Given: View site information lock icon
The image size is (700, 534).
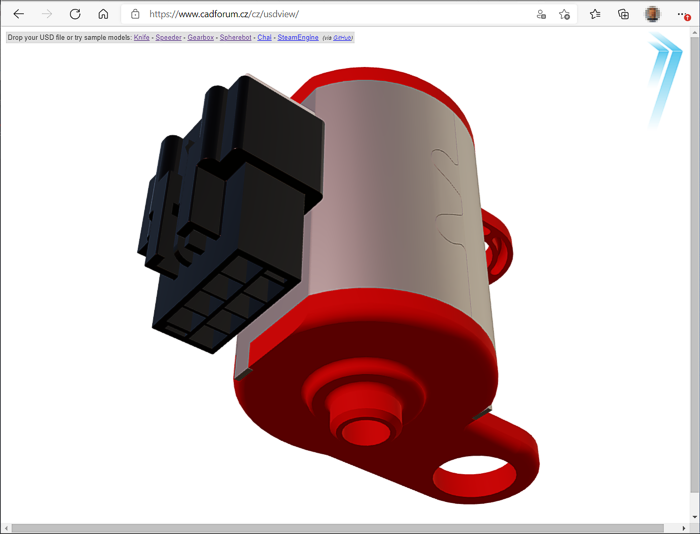Looking at the screenshot, I should point(135,14).
